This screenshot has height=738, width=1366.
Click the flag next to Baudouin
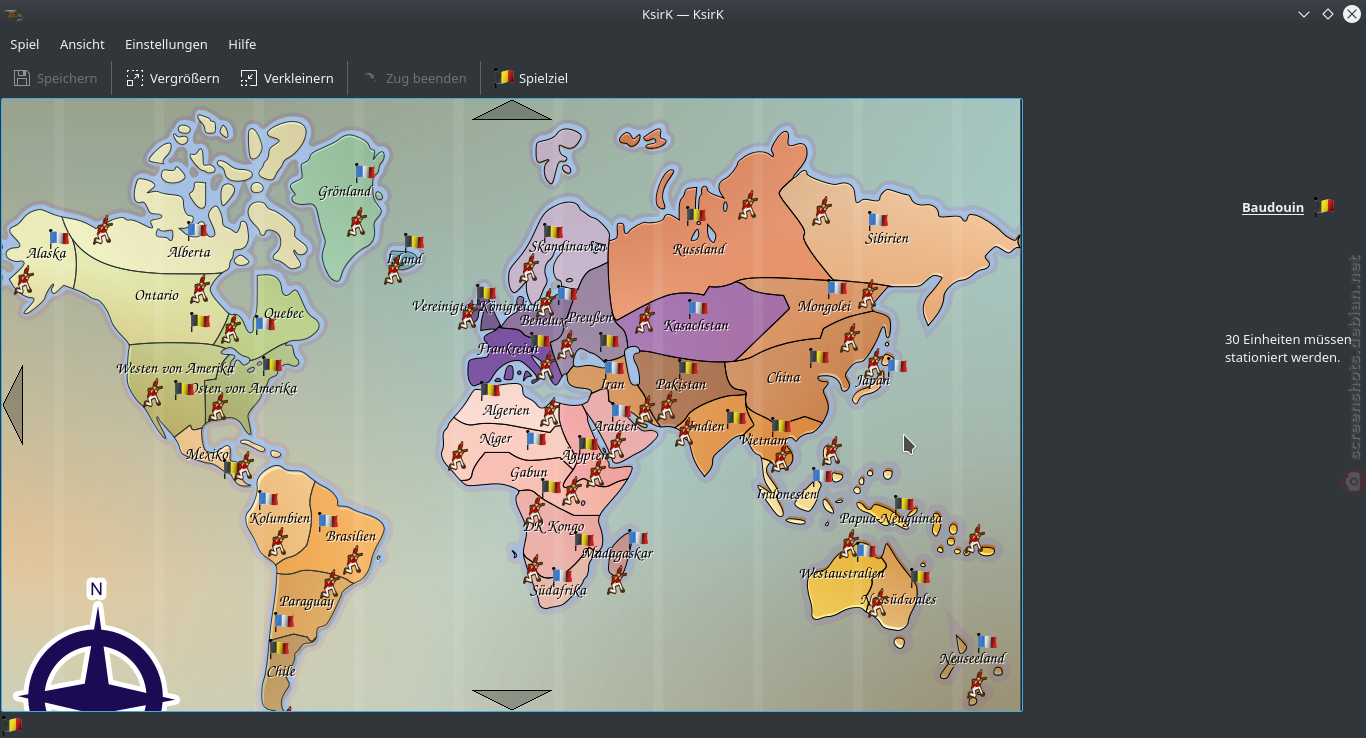click(1324, 206)
